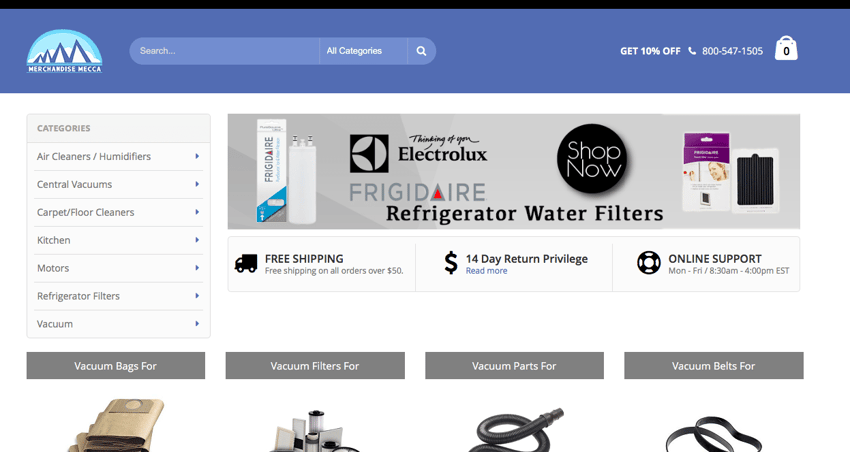Click the free shipping truck icon
Screen dimensions: 850x452
246,263
